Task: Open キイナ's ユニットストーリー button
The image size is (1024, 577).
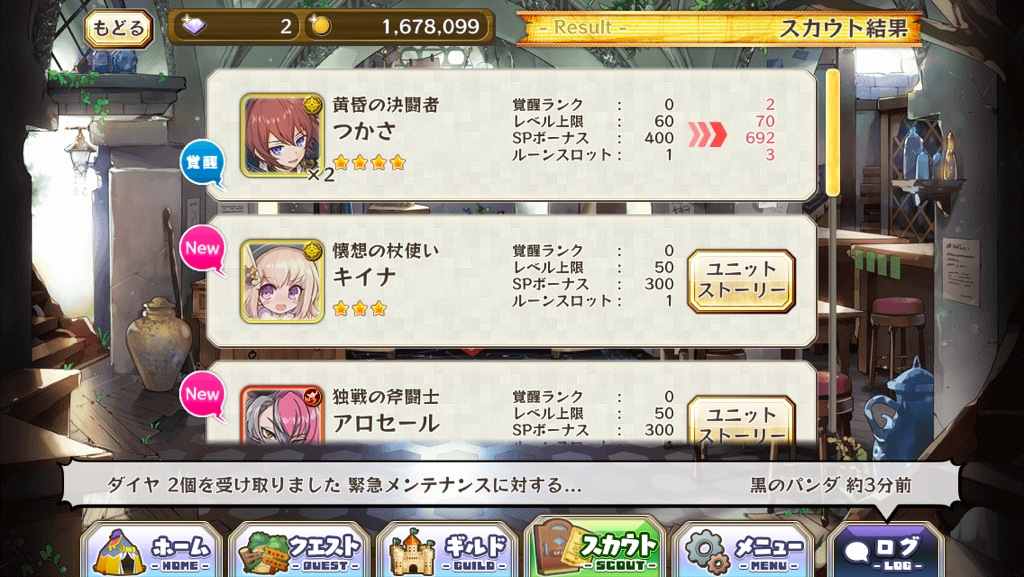Action: (x=741, y=281)
